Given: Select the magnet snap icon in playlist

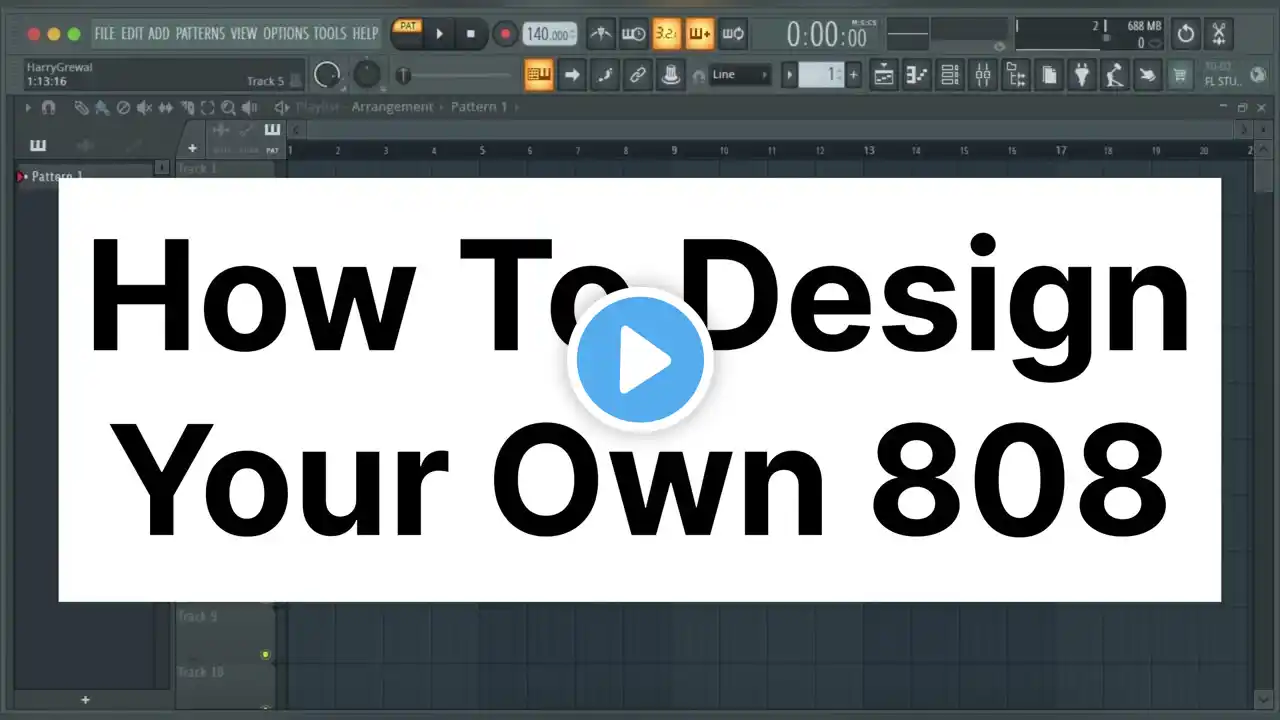Looking at the screenshot, I should [x=48, y=108].
